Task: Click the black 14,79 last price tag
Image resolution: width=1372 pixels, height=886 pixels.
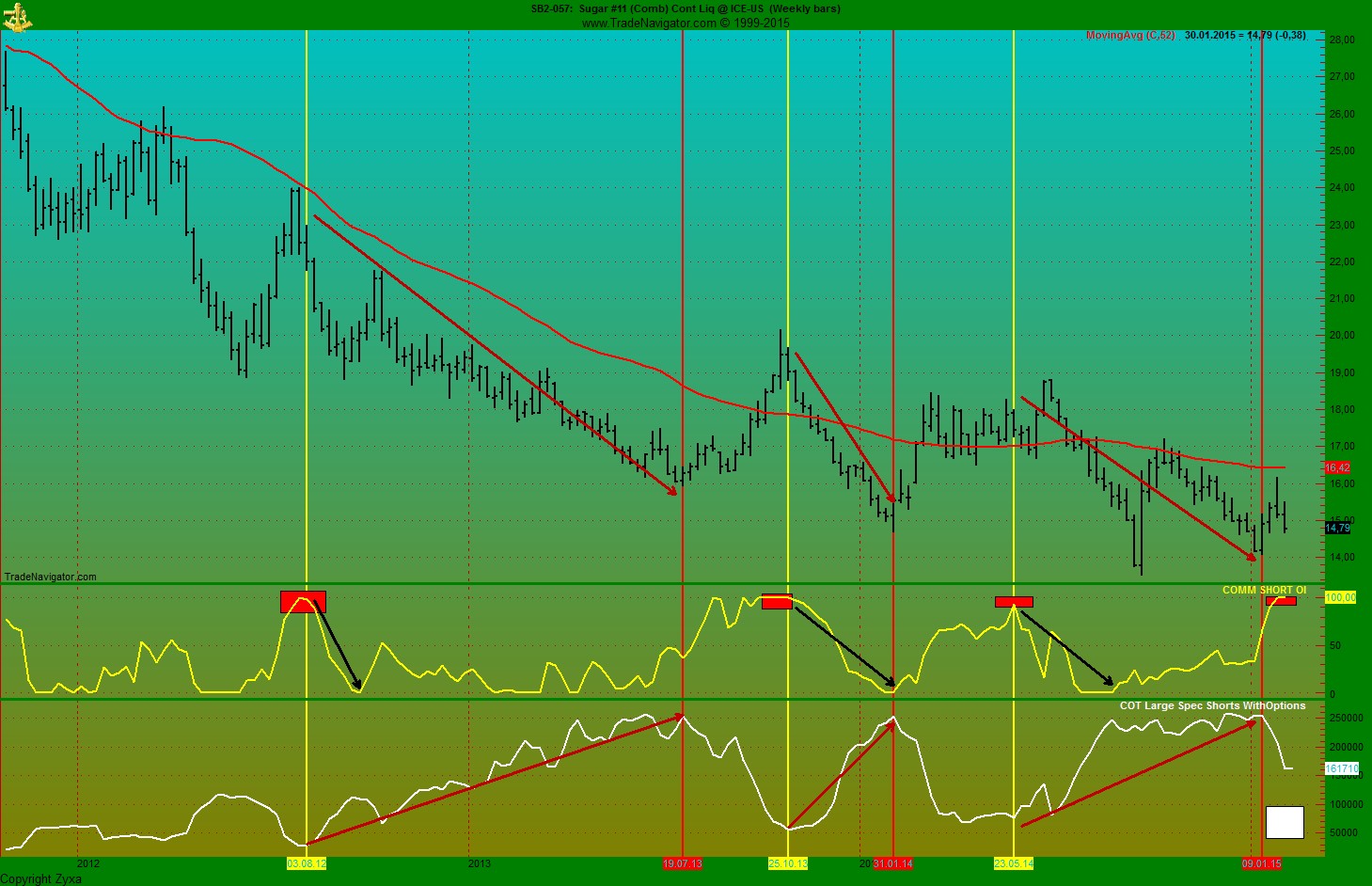Action: pyautogui.click(x=1337, y=529)
